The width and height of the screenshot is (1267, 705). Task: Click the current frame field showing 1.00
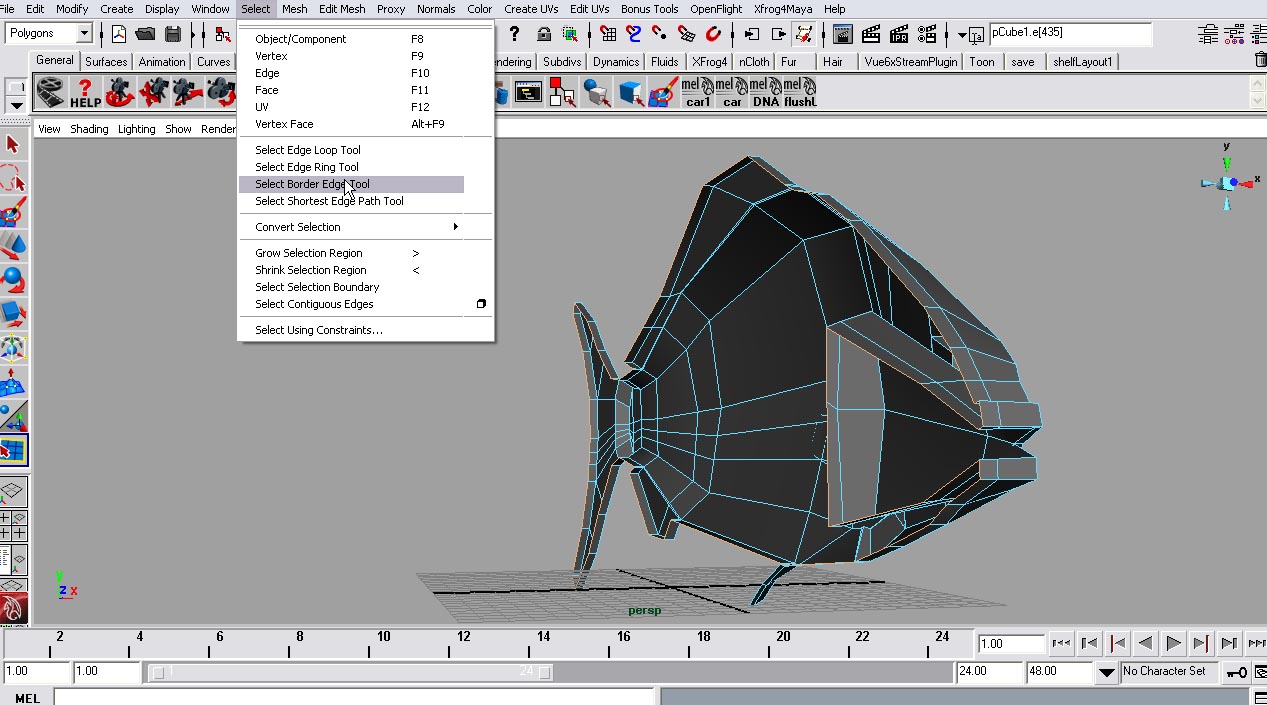tap(1011, 644)
